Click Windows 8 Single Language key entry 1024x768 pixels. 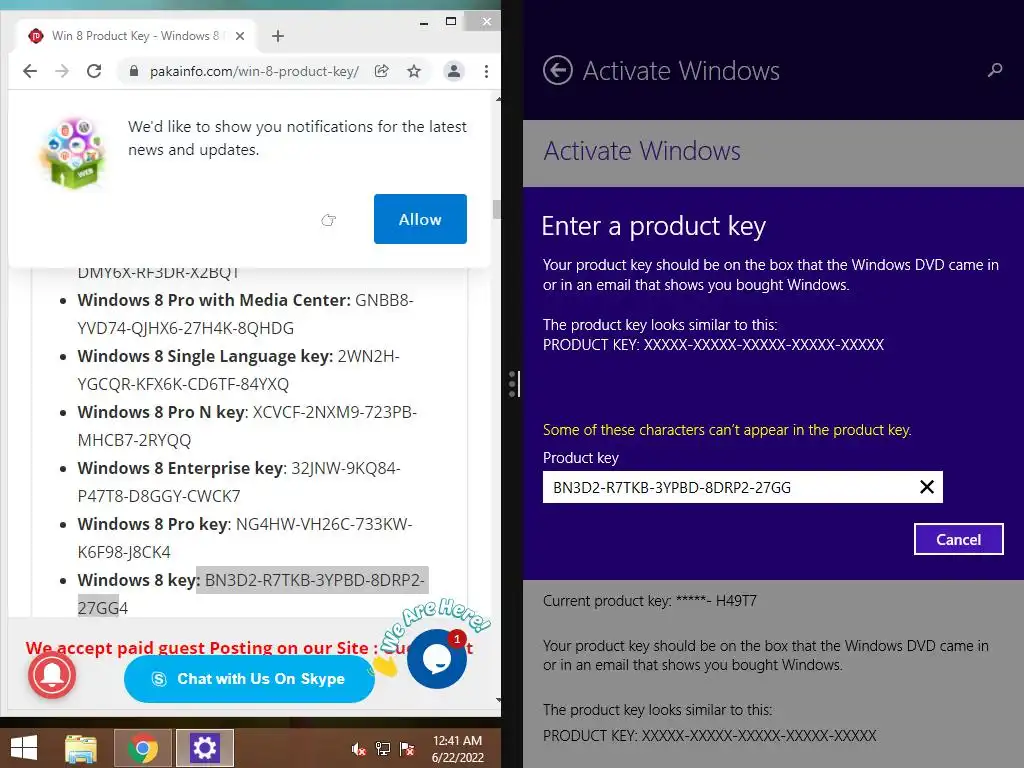click(x=238, y=370)
